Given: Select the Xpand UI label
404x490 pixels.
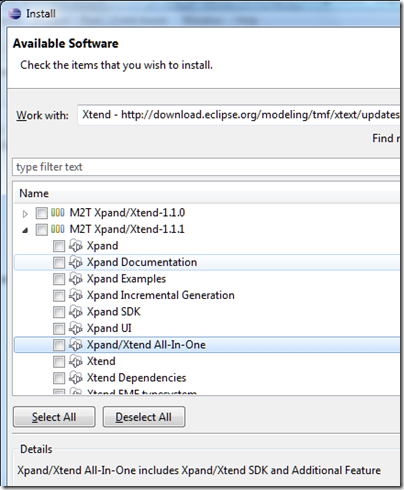Looking at the screenshot, I should pyautogui.click(x=109, y=328).
